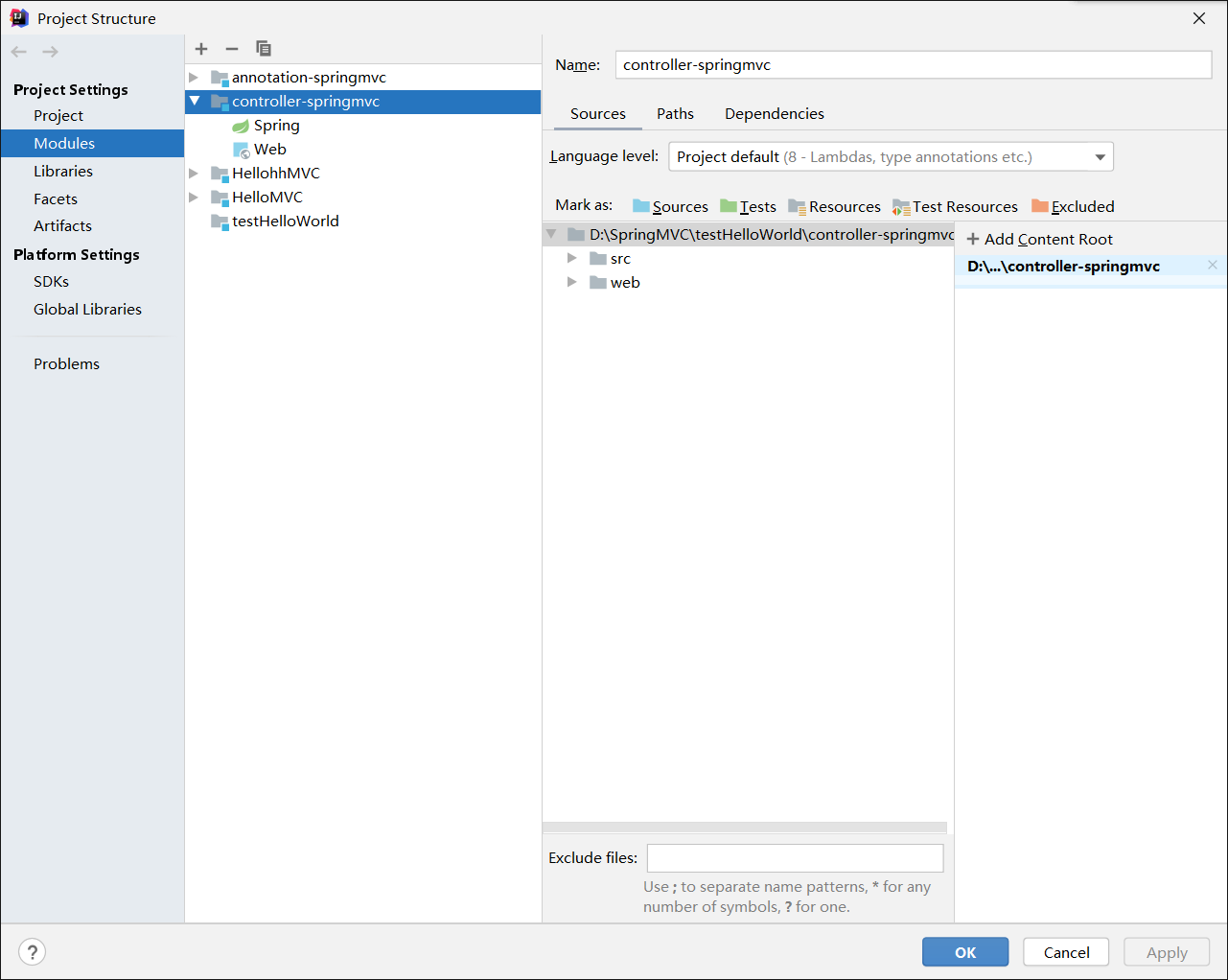The width and height of the screenshot is (1228, 980).
Task: Select the Spring facet under controller-springmvc
Action: 276,125
